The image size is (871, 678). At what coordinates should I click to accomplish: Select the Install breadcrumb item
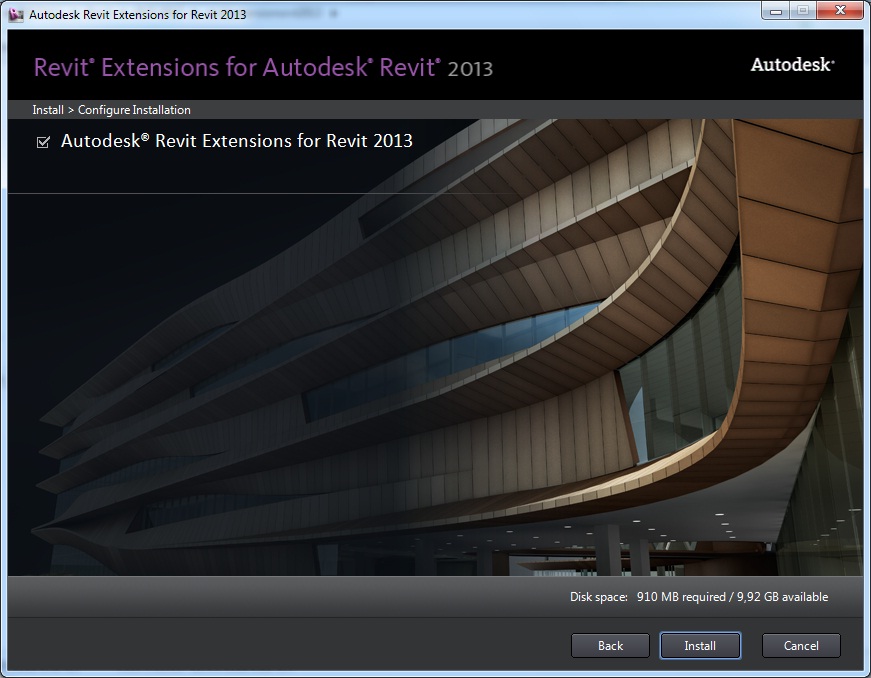48,110
